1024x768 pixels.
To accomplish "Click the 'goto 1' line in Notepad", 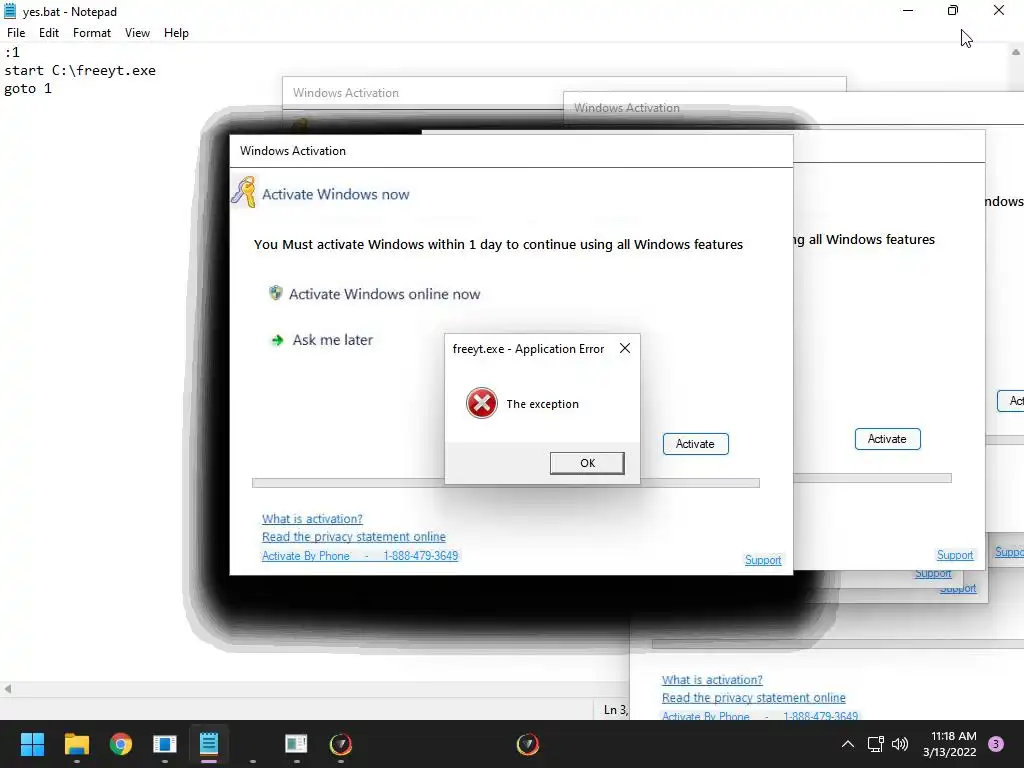I will tap(27, 88).
